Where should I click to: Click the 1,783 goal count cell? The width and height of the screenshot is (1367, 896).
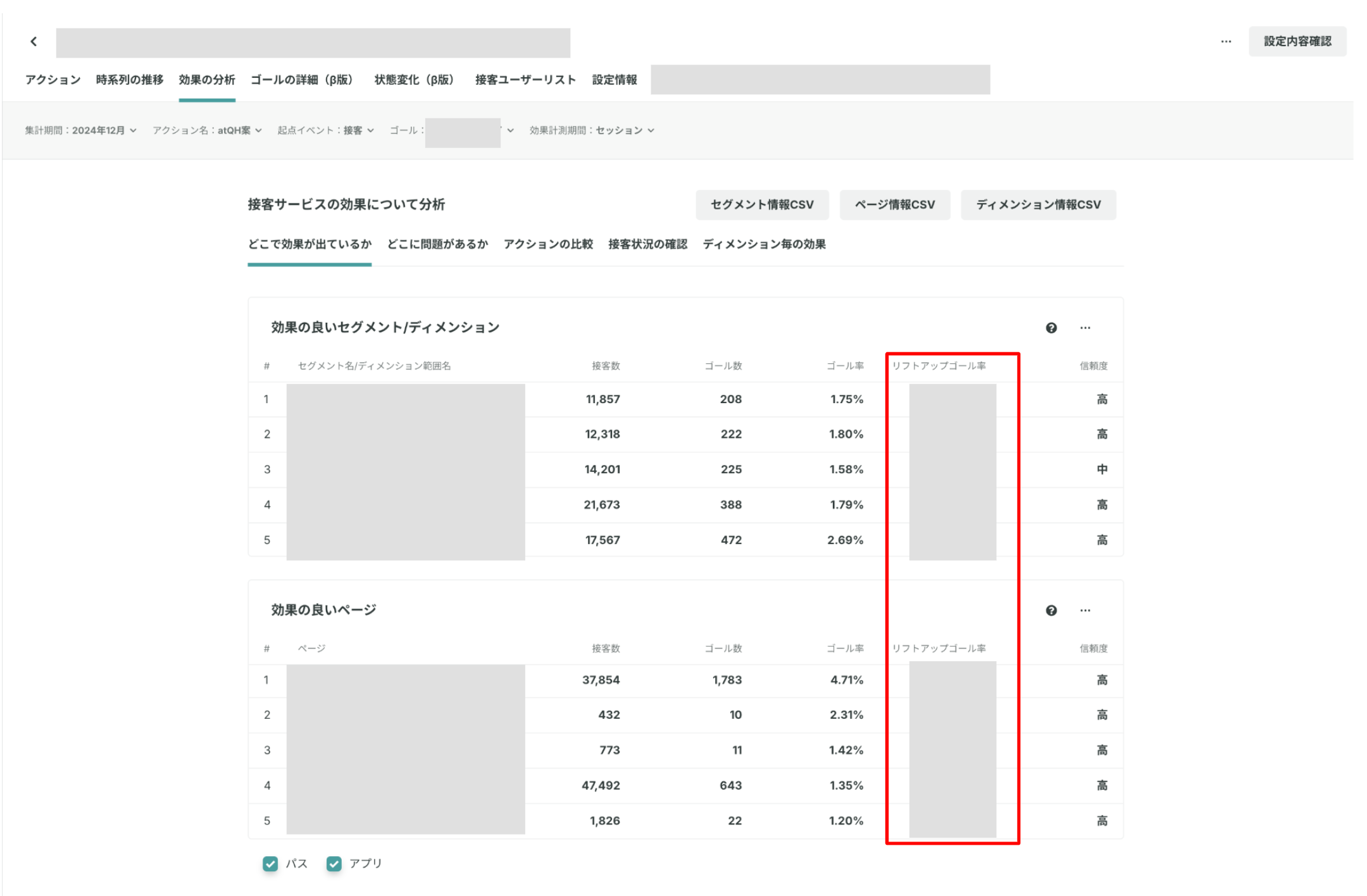point(727,680)
